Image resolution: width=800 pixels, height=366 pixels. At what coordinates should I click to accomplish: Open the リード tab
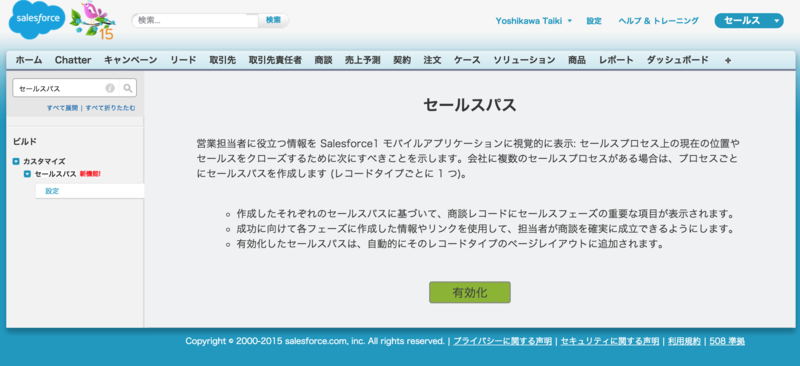tap(183, 60)
